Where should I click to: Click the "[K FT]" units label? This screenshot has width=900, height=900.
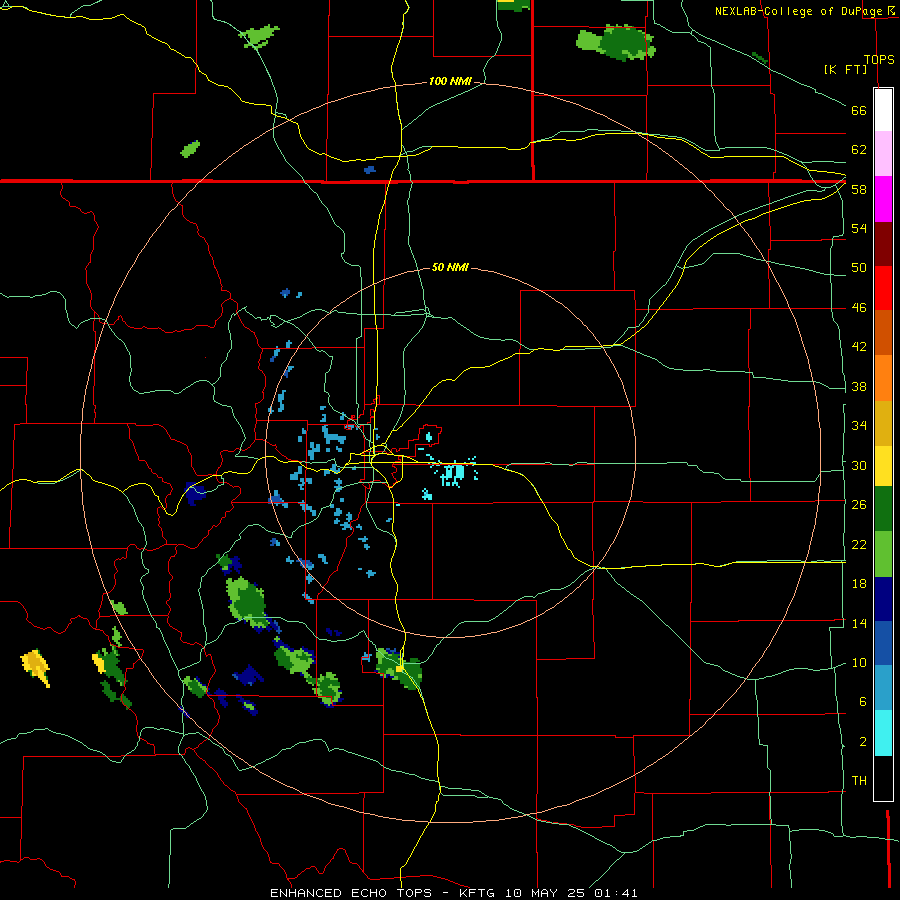845,69
